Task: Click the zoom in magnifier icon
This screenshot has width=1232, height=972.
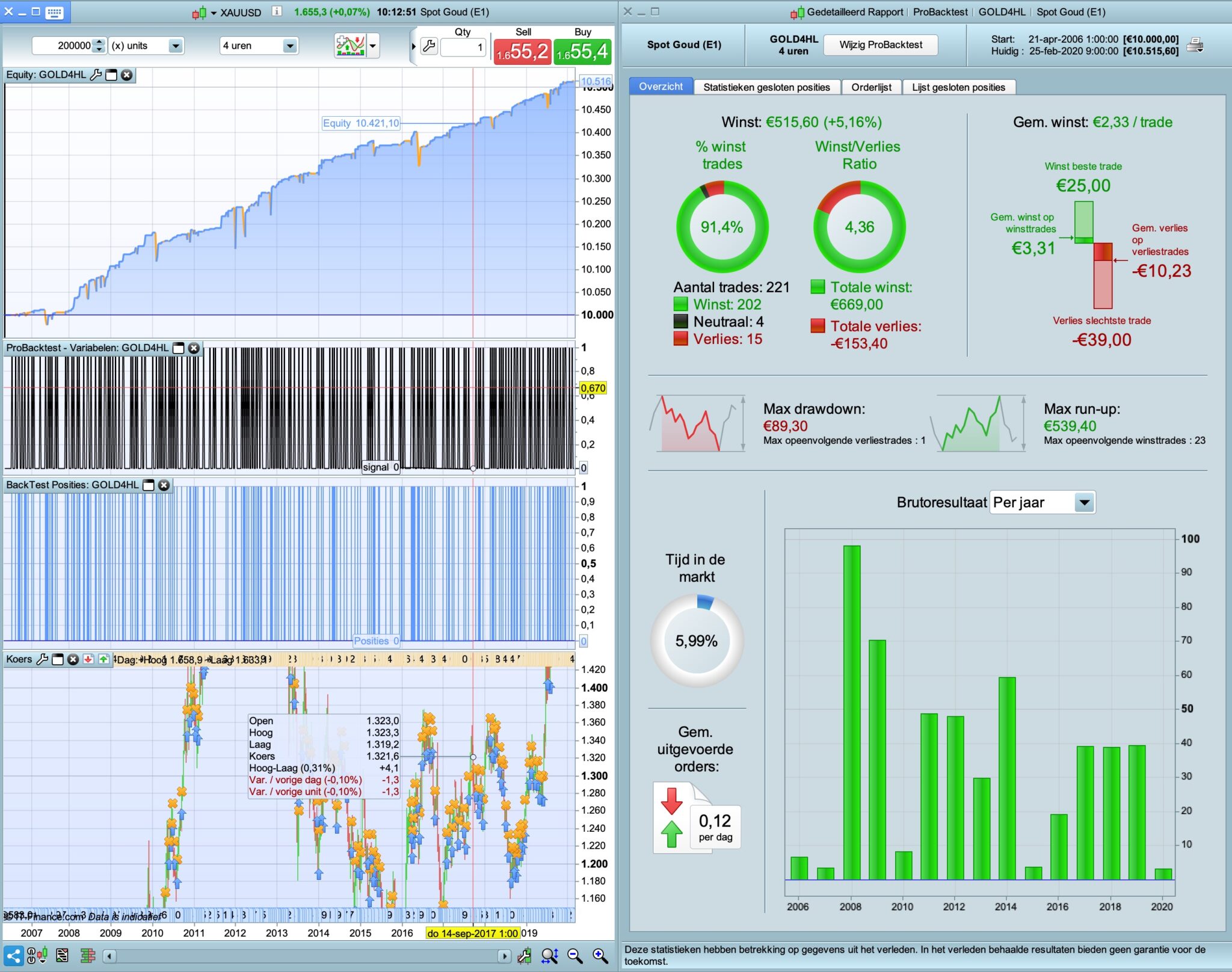Action: (600, 956)
